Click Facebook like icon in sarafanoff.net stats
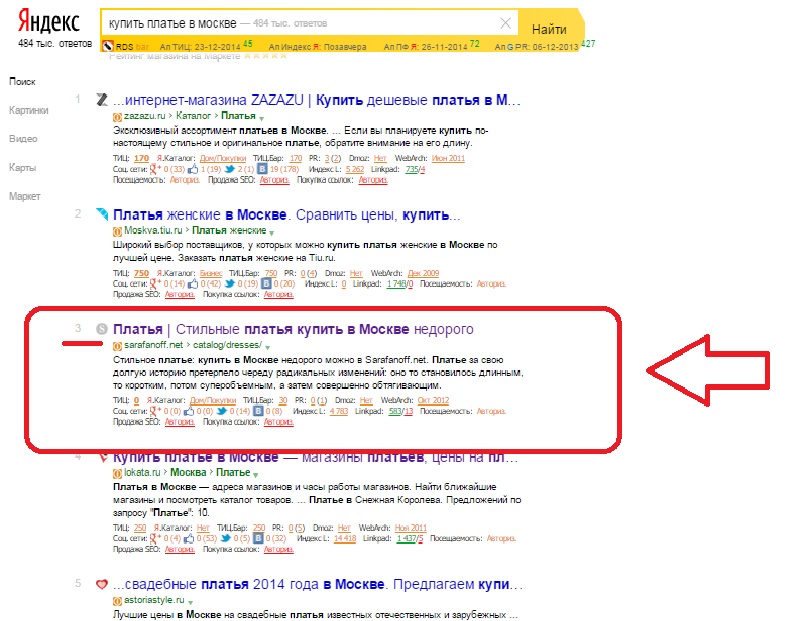This screenshot has height=621, width=807. (189, 411)
